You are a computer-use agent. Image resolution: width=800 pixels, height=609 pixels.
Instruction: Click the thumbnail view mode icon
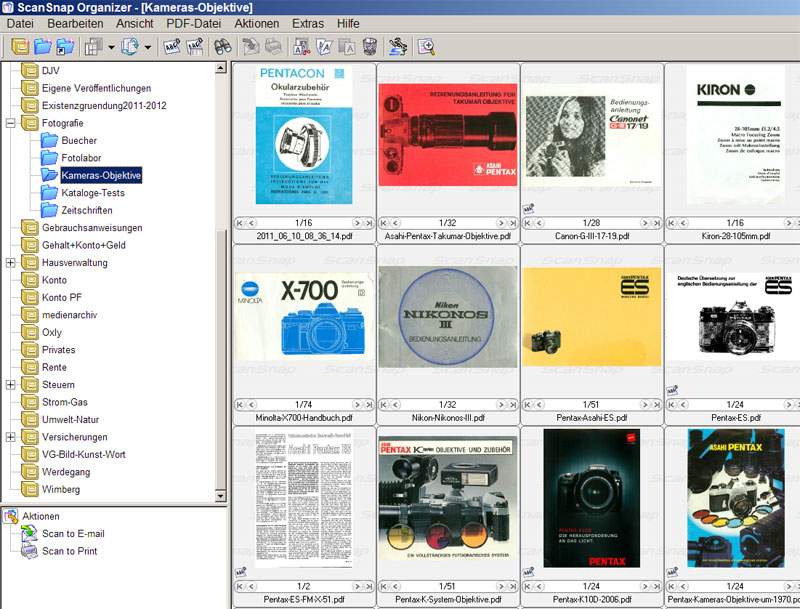click(x=94, y=46)
